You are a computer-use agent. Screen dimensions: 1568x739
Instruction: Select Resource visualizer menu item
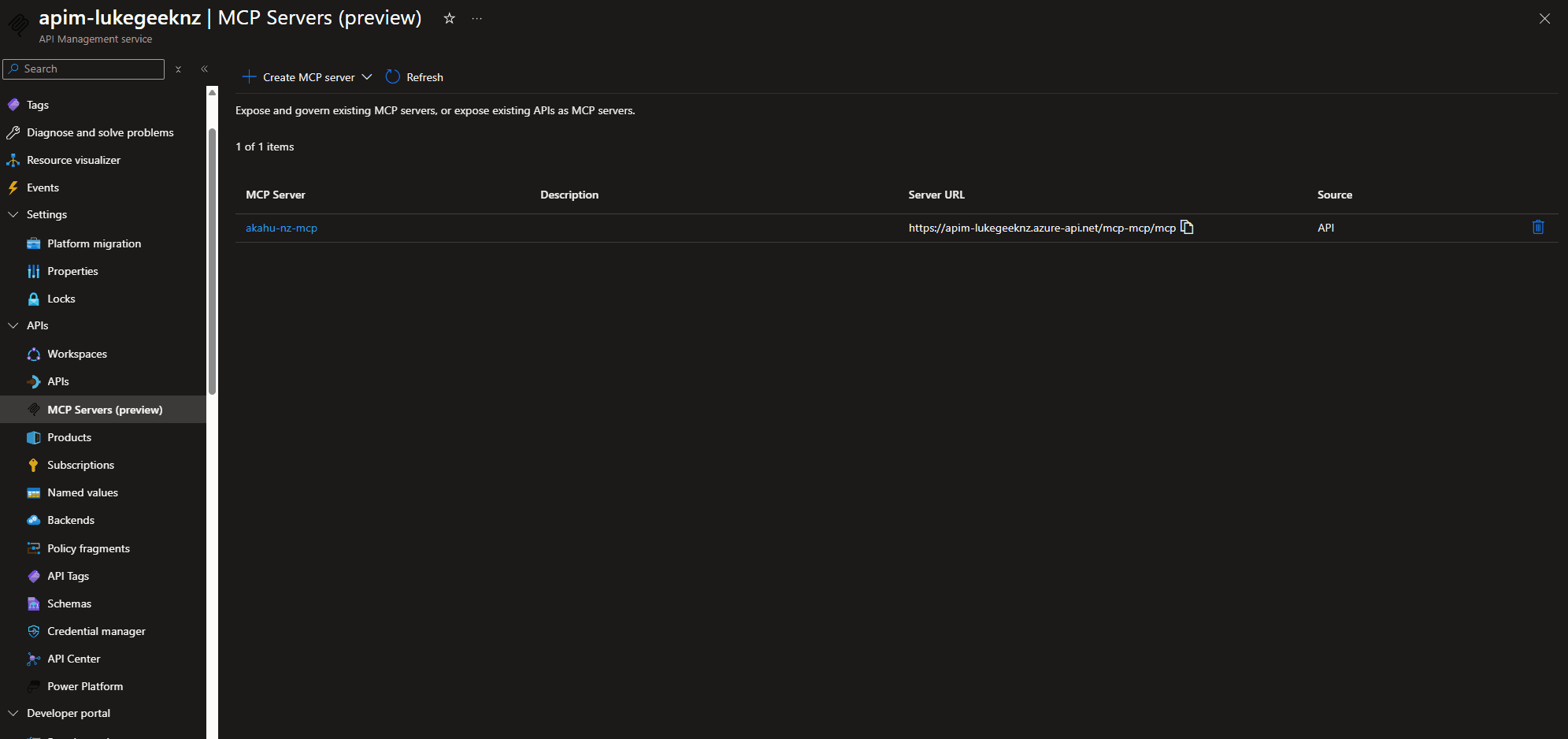click(x=73, y=160)
